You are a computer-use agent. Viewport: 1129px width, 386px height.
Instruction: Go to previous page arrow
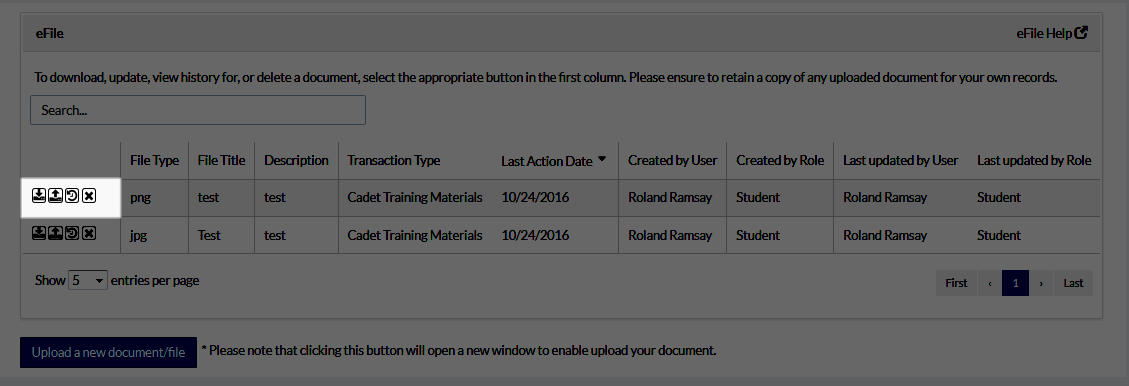point(989,283)
